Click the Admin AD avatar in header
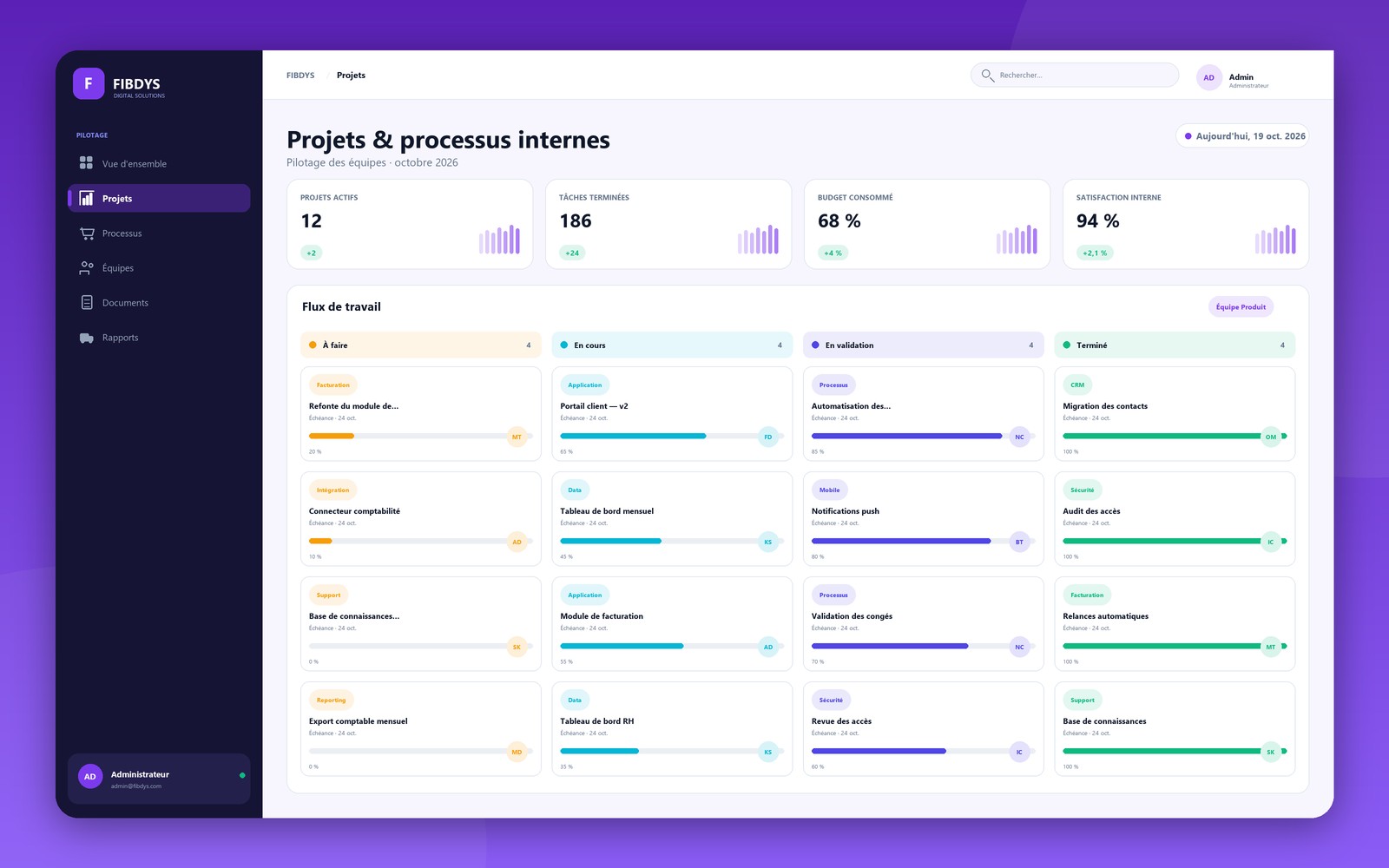The height and width of the screenshot is (868, 1389). click(1208, 77)
